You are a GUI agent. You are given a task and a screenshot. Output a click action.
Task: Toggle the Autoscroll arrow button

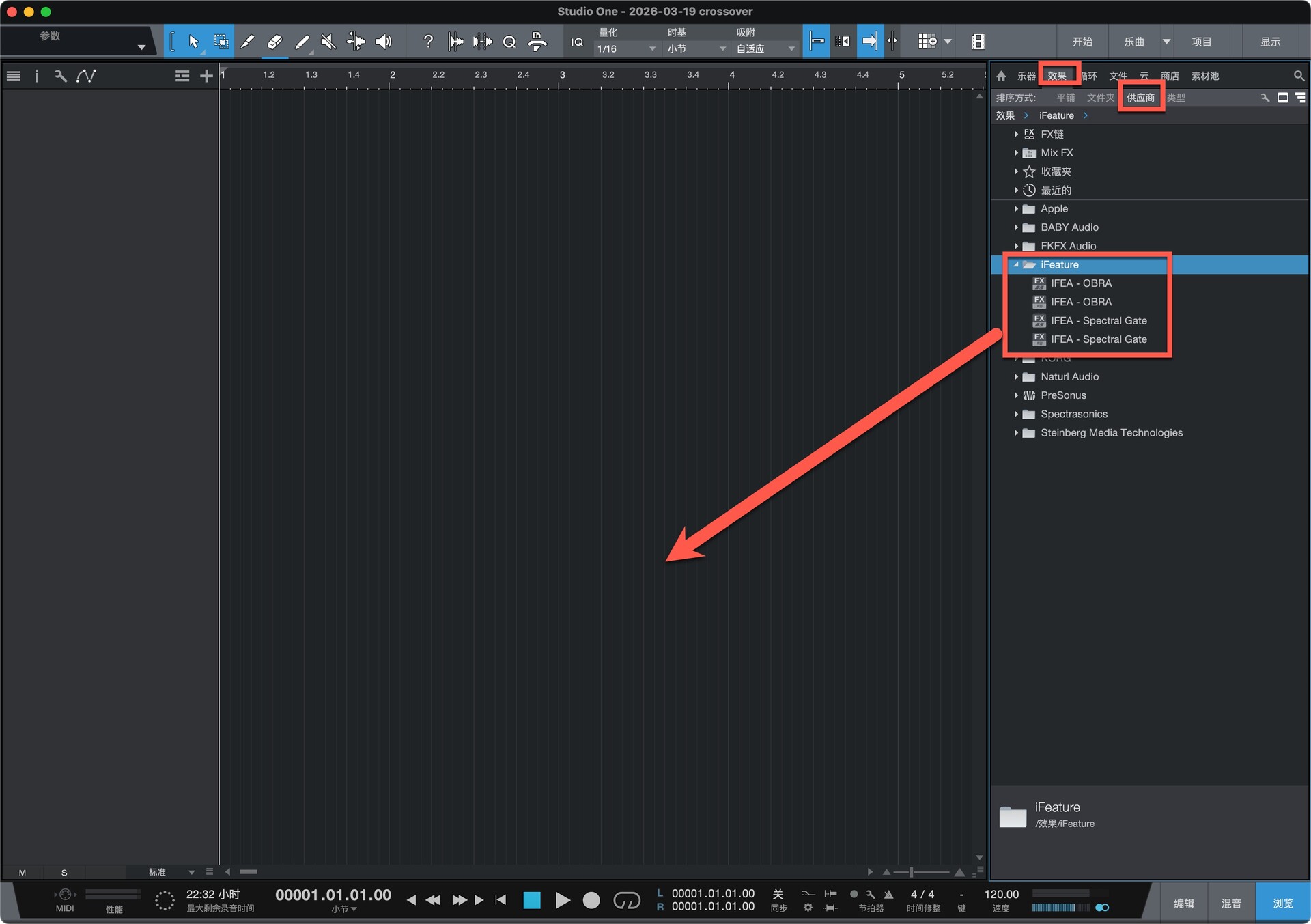(869, 42)
